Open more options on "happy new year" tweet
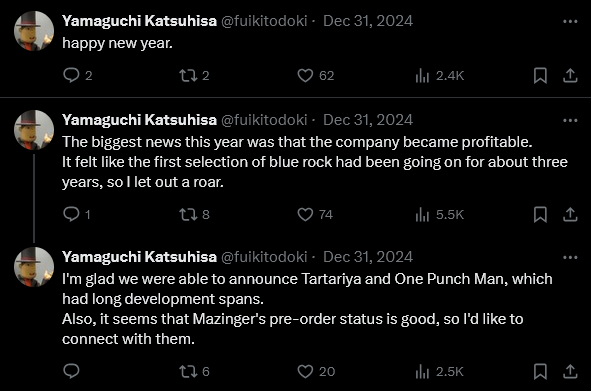This screenshot has height=391, width=591. [570, 21]
